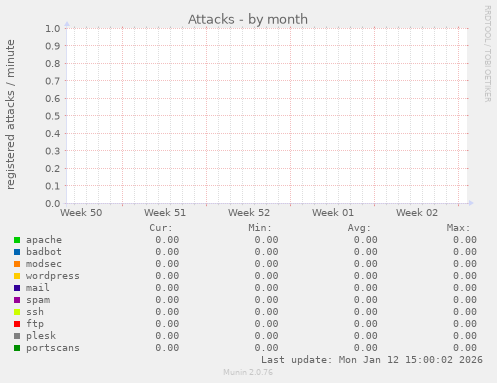Click the apache green legend swatch
Viewport: 497px width, 383px height.
click(17, 240)
